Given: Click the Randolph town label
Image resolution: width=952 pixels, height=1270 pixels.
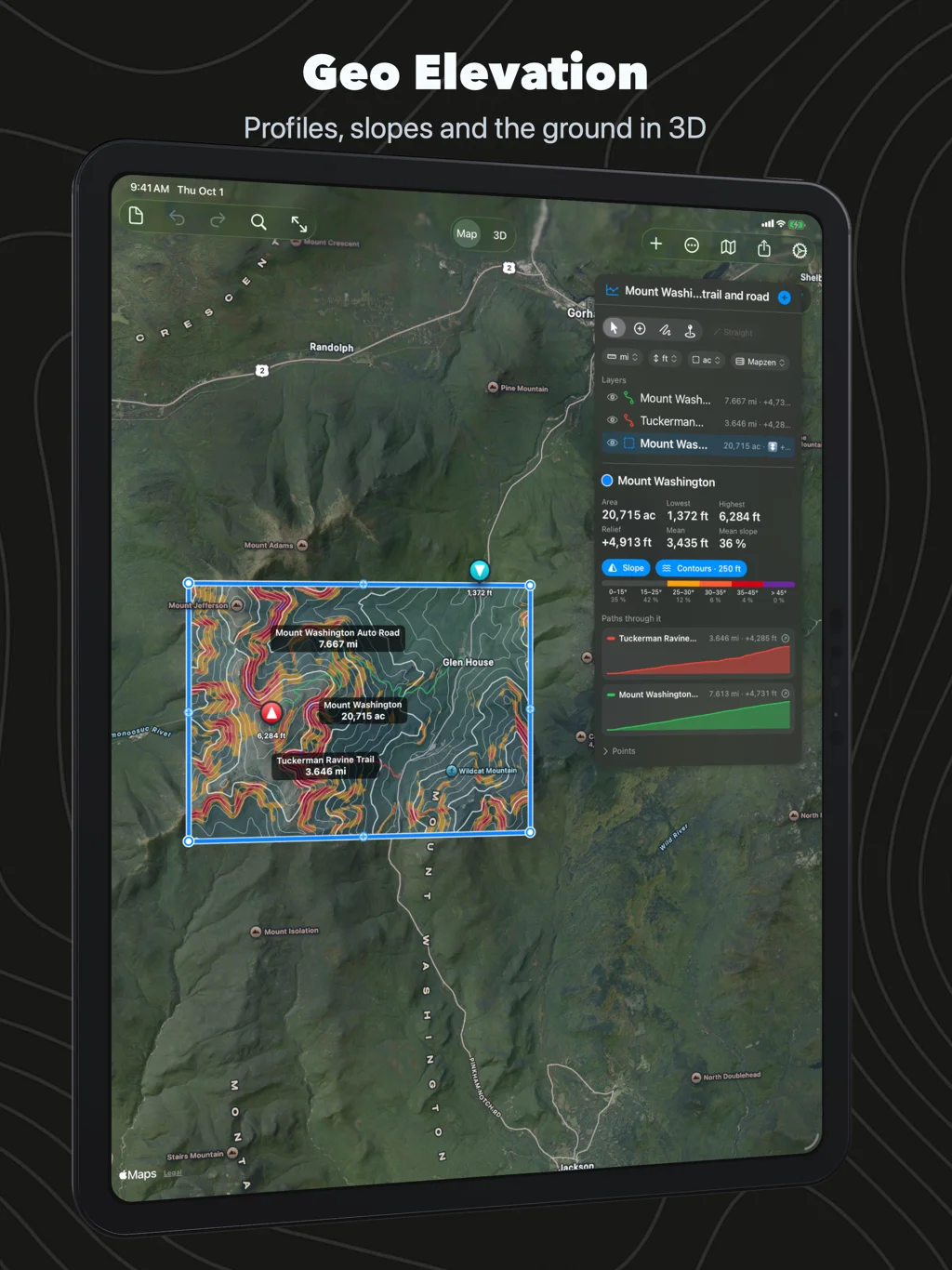Looking at the screenshot, I should click(332, 348).
